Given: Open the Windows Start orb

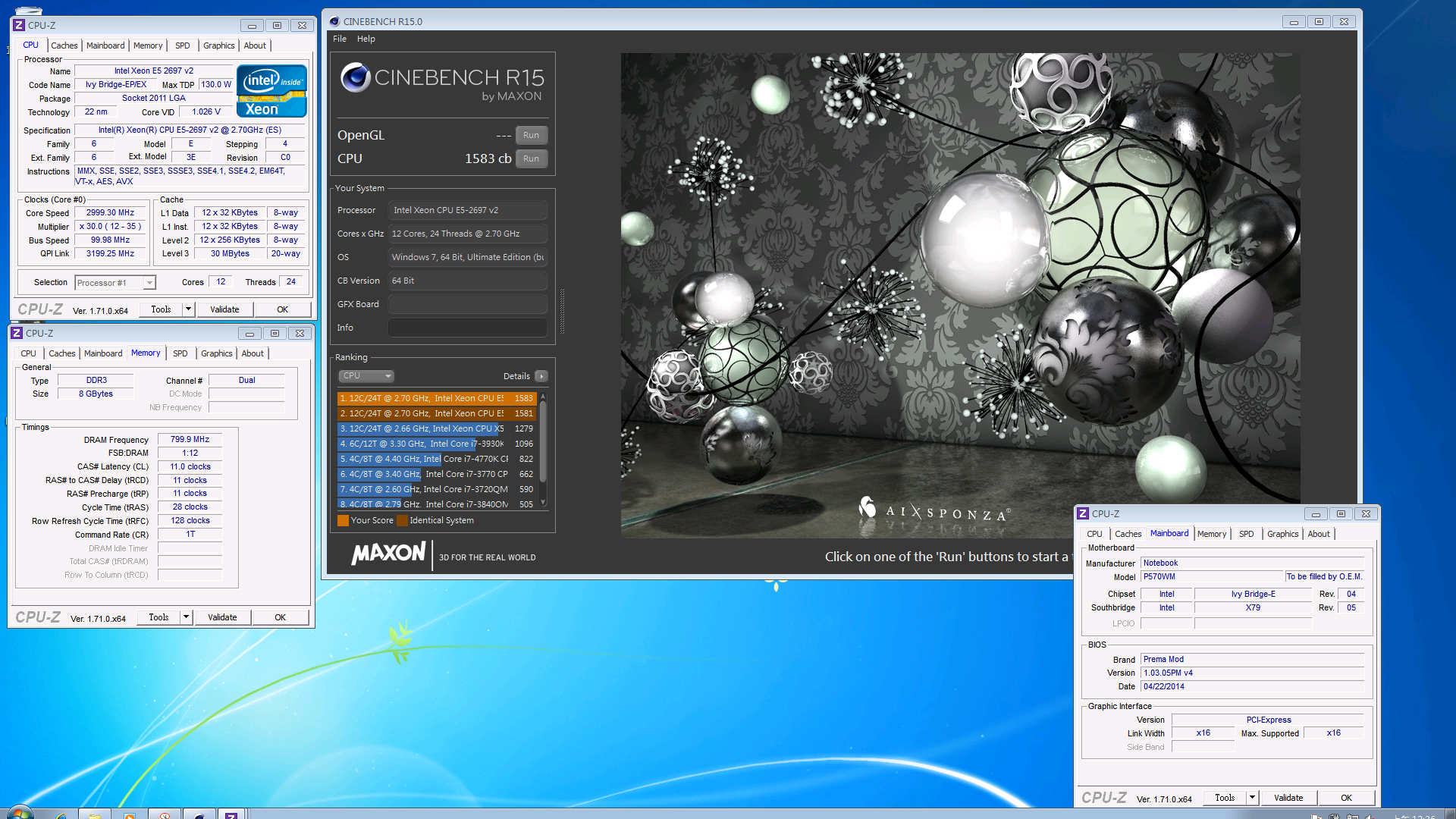Looking at the screenshot, I should [x=20, y=813].
